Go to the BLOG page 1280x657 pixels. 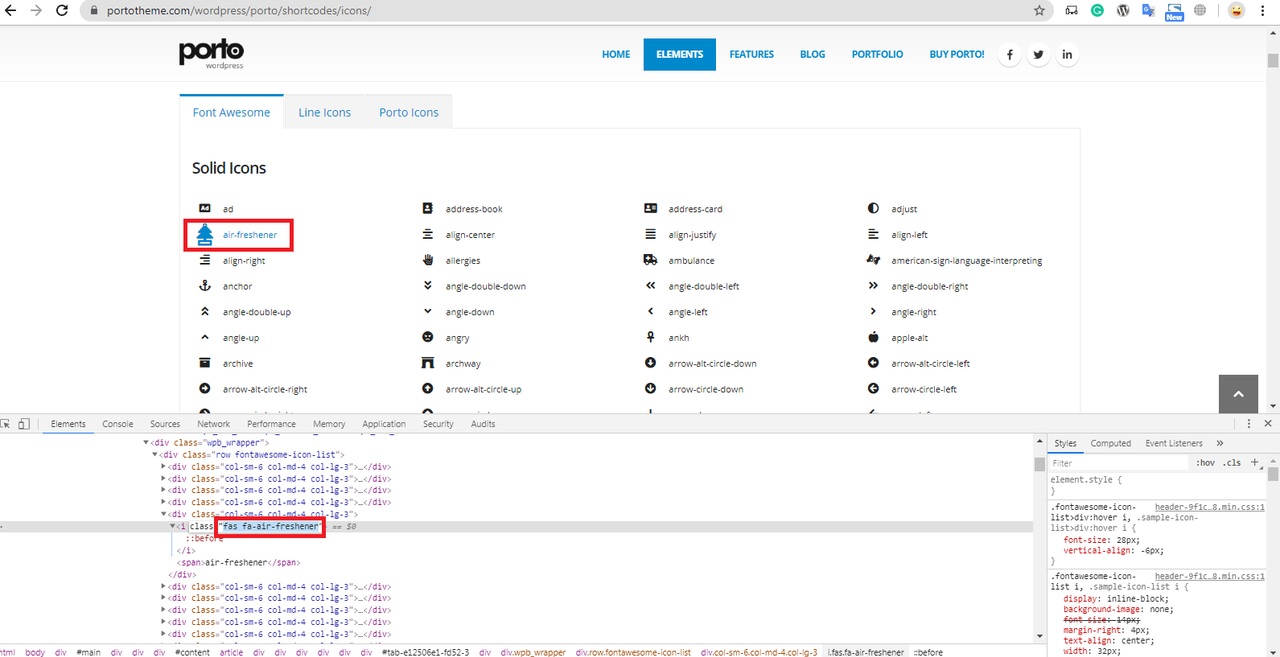tap(813, 54)
